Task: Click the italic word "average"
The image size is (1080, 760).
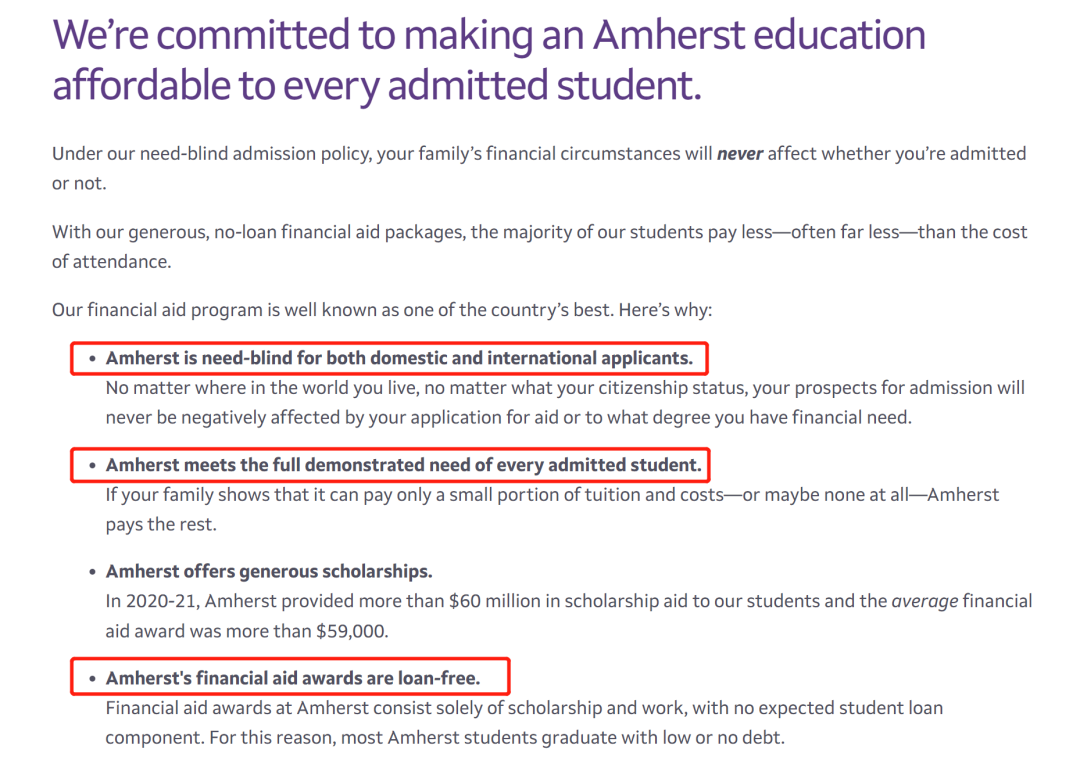Action: point(925,602)
